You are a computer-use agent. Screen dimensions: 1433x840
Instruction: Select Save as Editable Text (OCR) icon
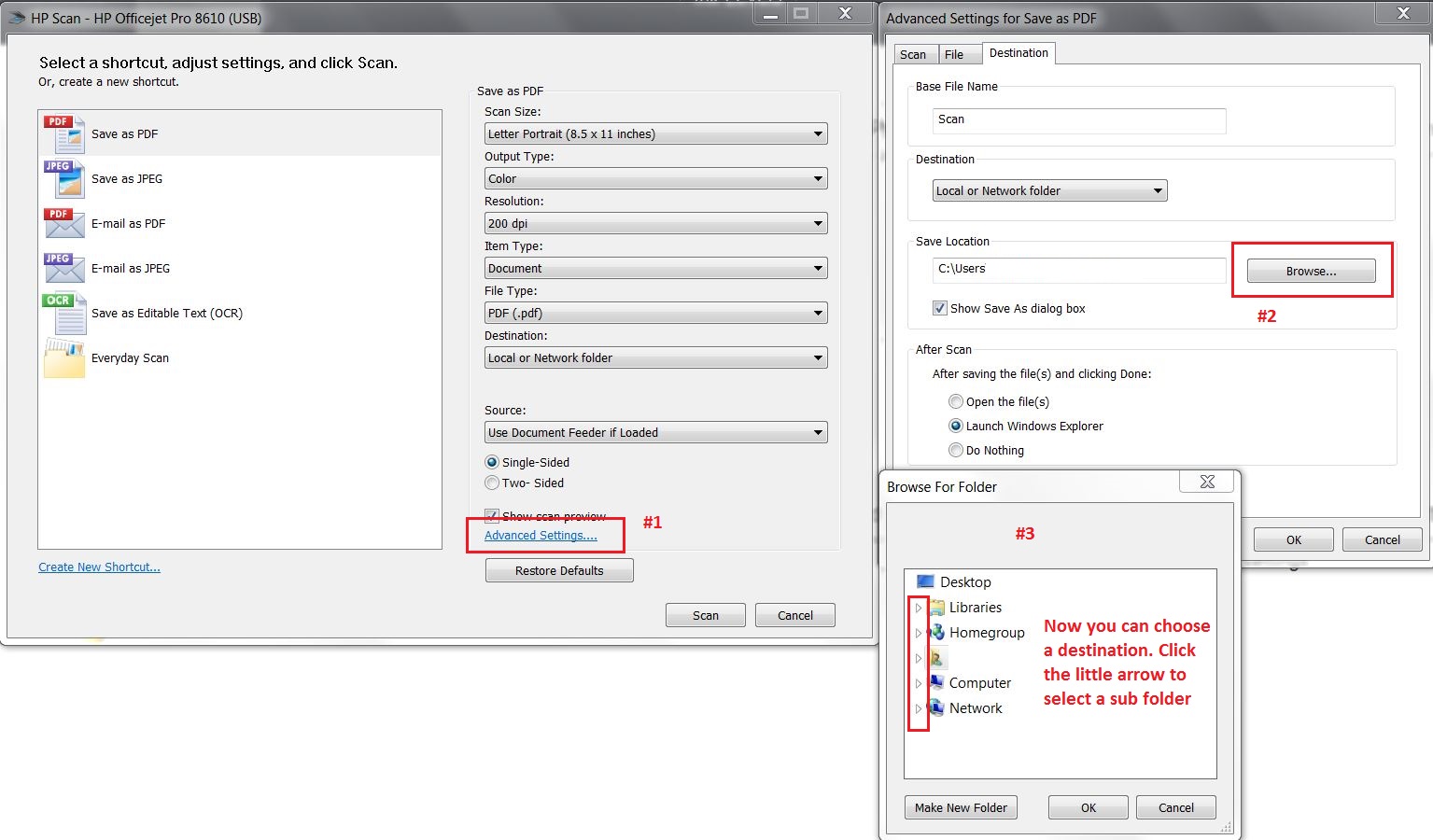coord(63,313)
